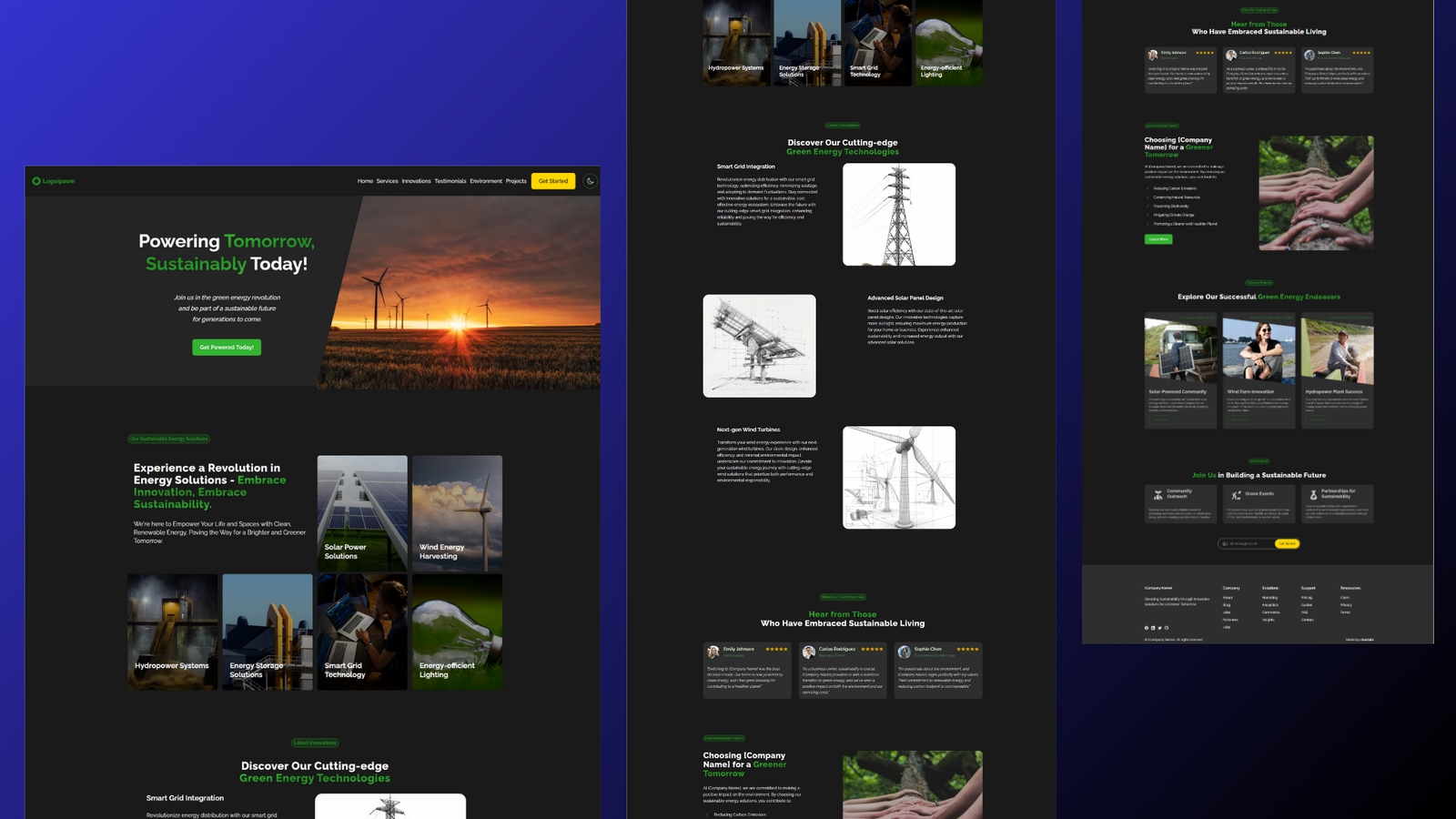The image size is (1456, 819).
Task: Click the Community Outreach plant icon
Action: 1158,495
